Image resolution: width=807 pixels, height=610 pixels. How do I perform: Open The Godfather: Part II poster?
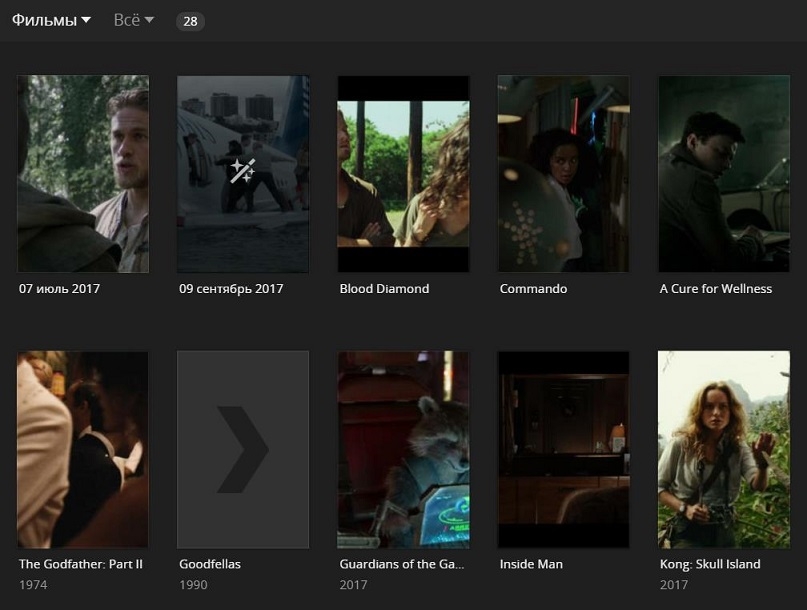click(83, 449)
